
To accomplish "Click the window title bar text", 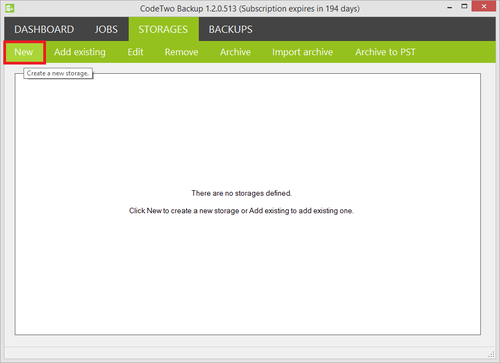I will 250,9.
